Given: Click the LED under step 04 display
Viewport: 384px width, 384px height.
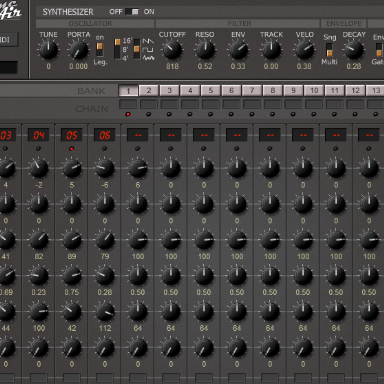Looking at the screenshot, I should 39,149.
